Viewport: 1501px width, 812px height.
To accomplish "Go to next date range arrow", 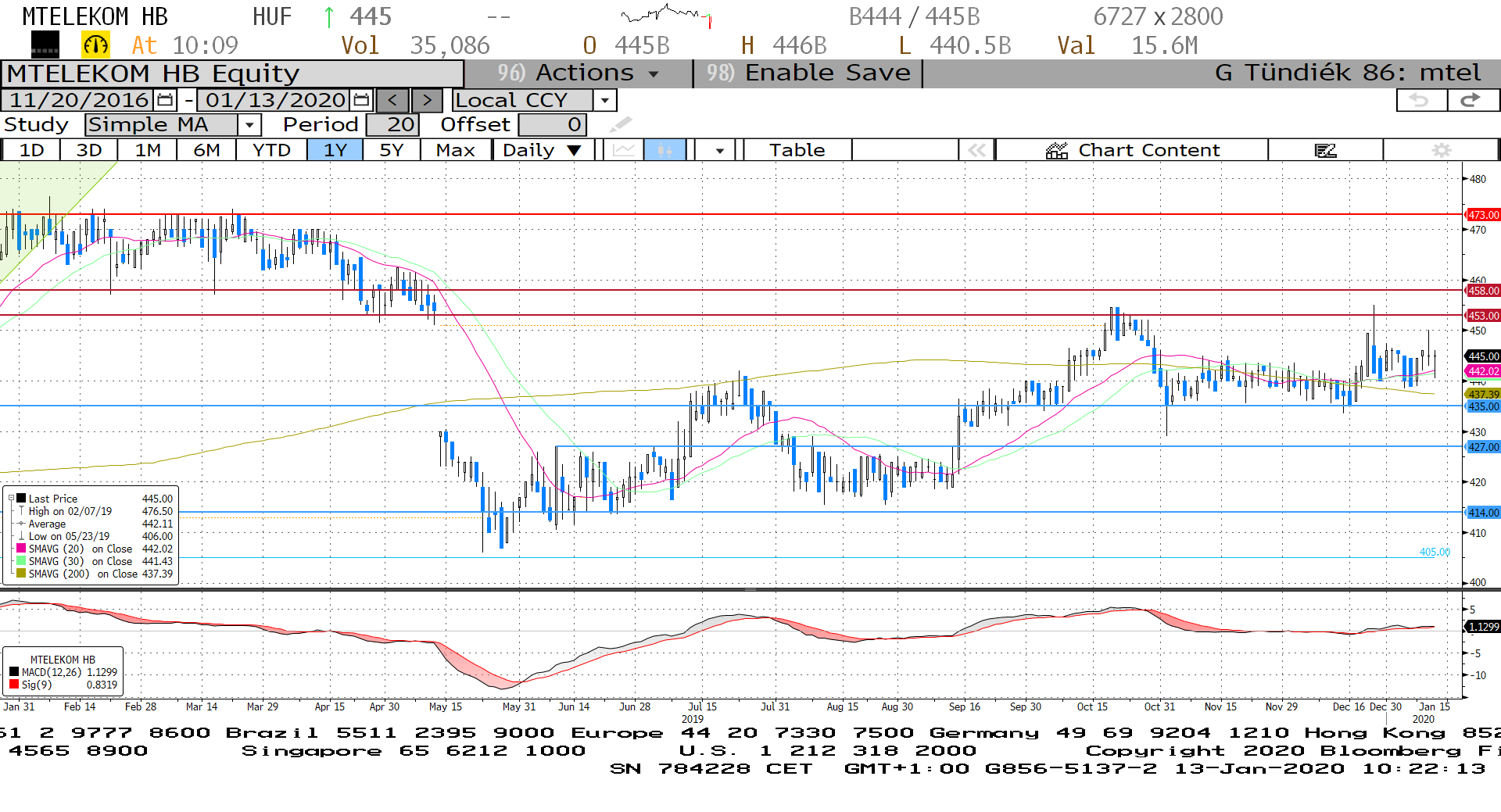I will (x=427, y=100).
